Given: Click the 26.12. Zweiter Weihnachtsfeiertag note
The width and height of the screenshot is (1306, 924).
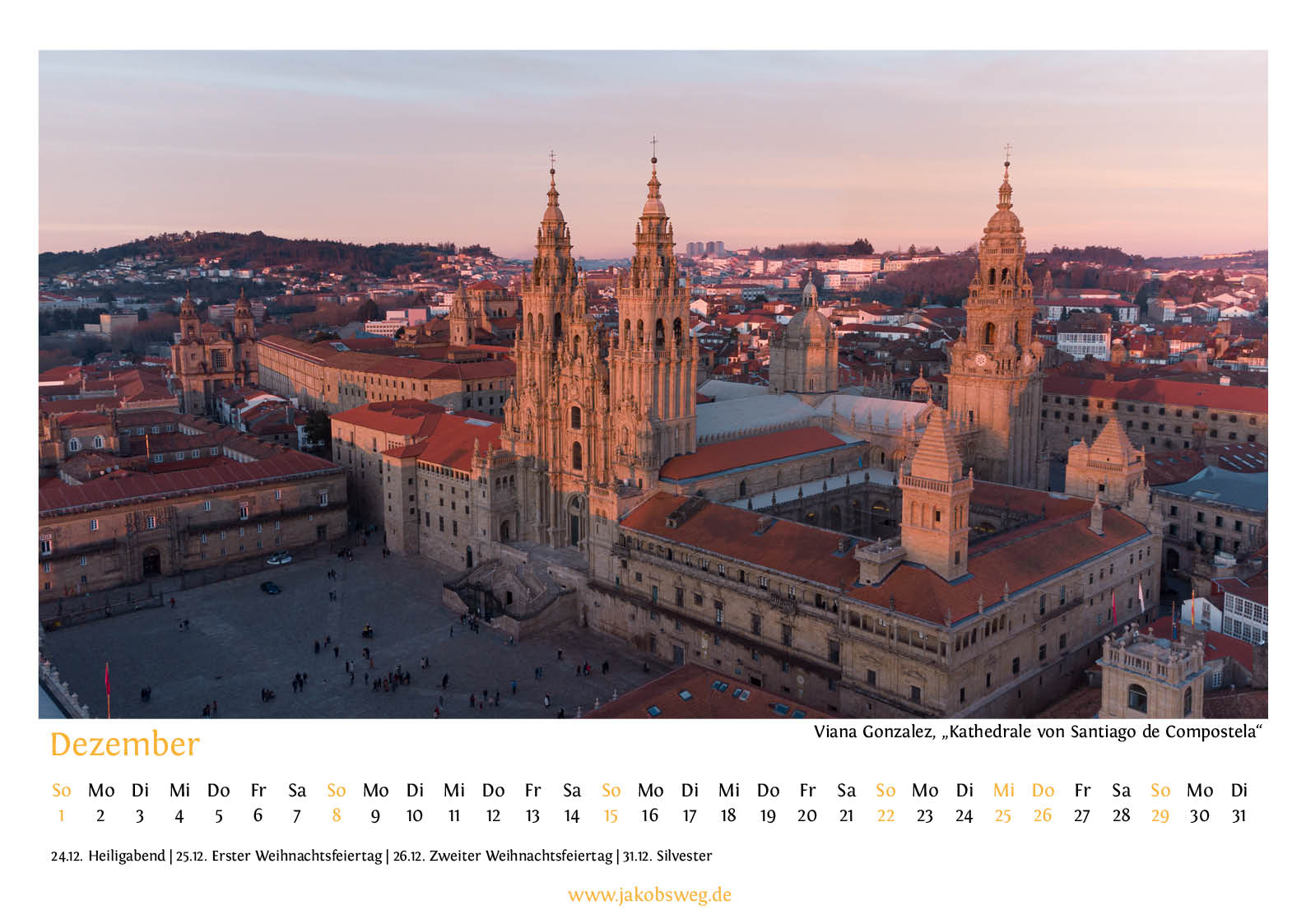Looking at the screenshot, I should point(503,856).
